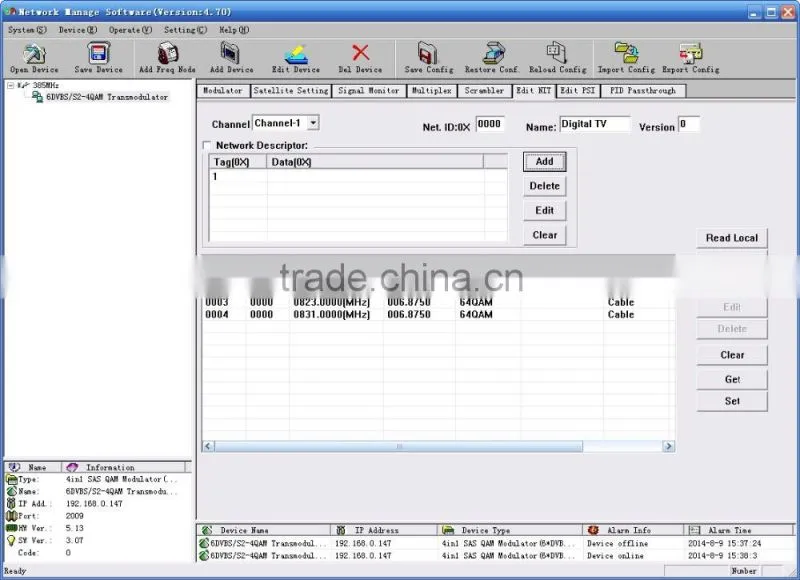Click the icon beside IP Add. info row
Viewport: 800px width, 580px height.
tap(11, 503)
